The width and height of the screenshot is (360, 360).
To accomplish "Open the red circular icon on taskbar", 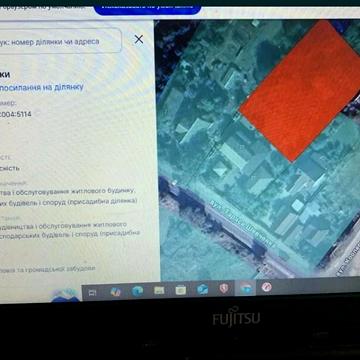I will 267,287.
